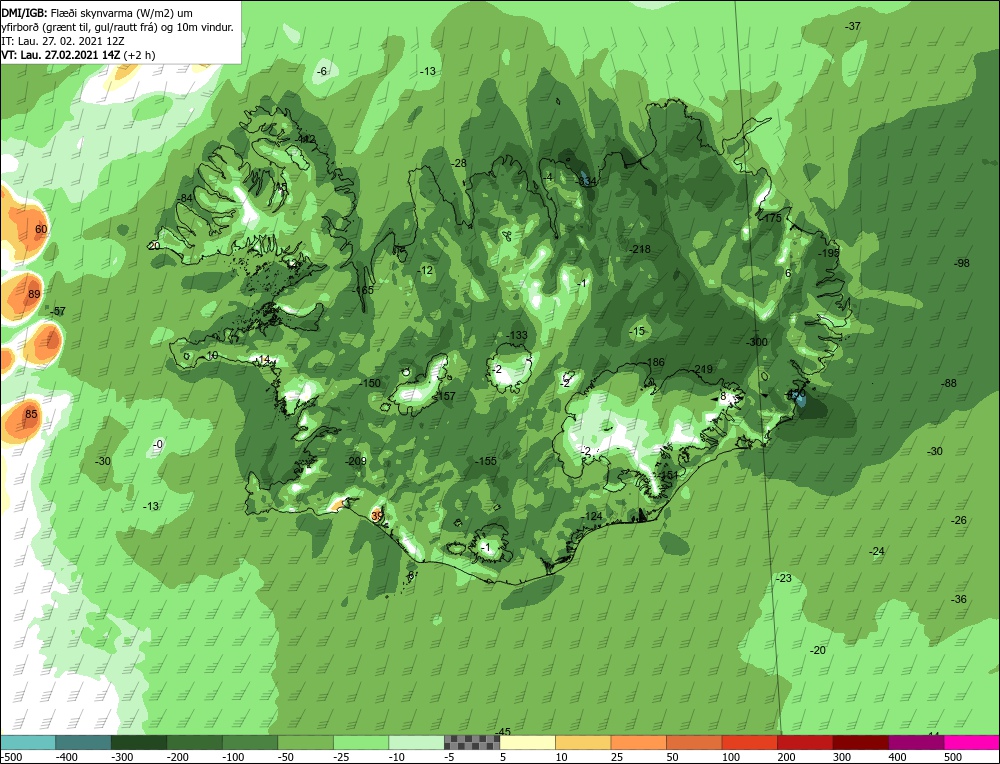Click the "-57" map value
Screen dimensions: 1000x764
pyautogui.click(x=58, y=311)
